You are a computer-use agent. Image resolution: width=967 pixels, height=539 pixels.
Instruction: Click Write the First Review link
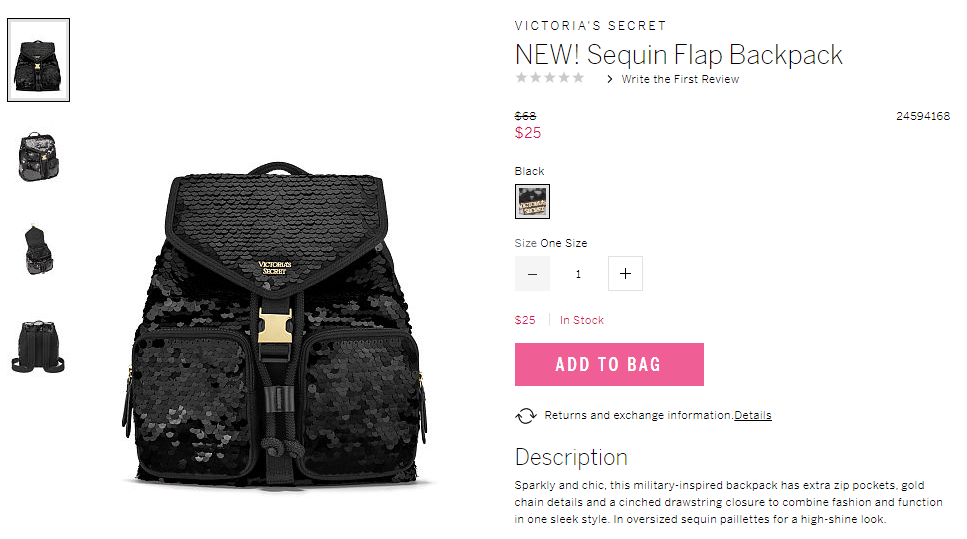click(680, 79)
